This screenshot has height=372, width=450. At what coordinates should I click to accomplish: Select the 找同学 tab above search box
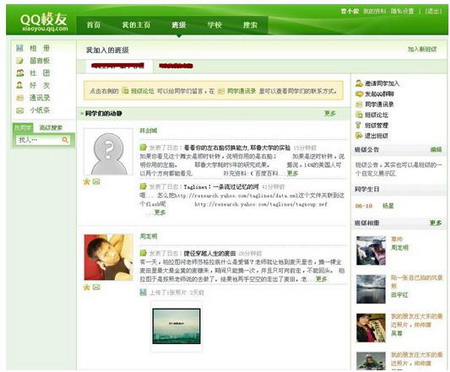pyautogui.click(x=23, y=128)
